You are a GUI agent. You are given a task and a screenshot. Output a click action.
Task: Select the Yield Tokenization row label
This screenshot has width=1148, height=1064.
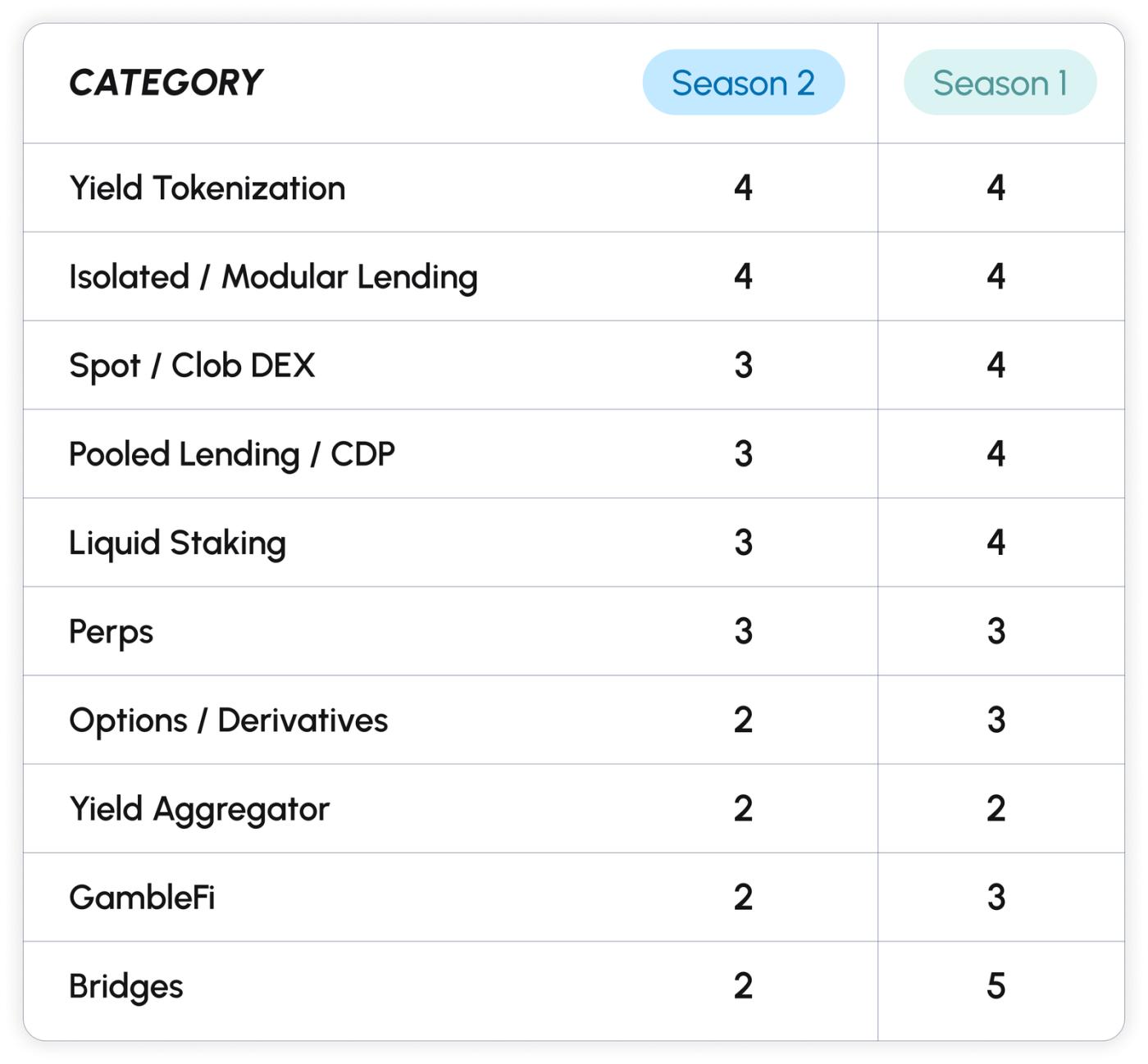pyautogui.click(x=207, y=189)
